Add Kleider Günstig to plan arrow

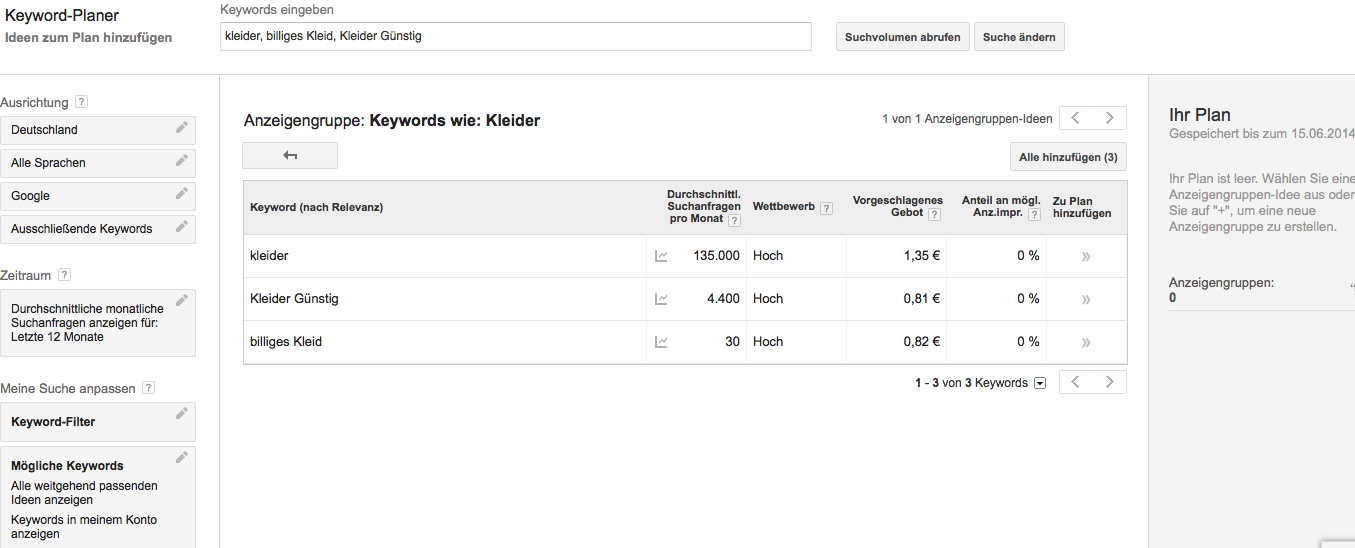point(1086,299)
